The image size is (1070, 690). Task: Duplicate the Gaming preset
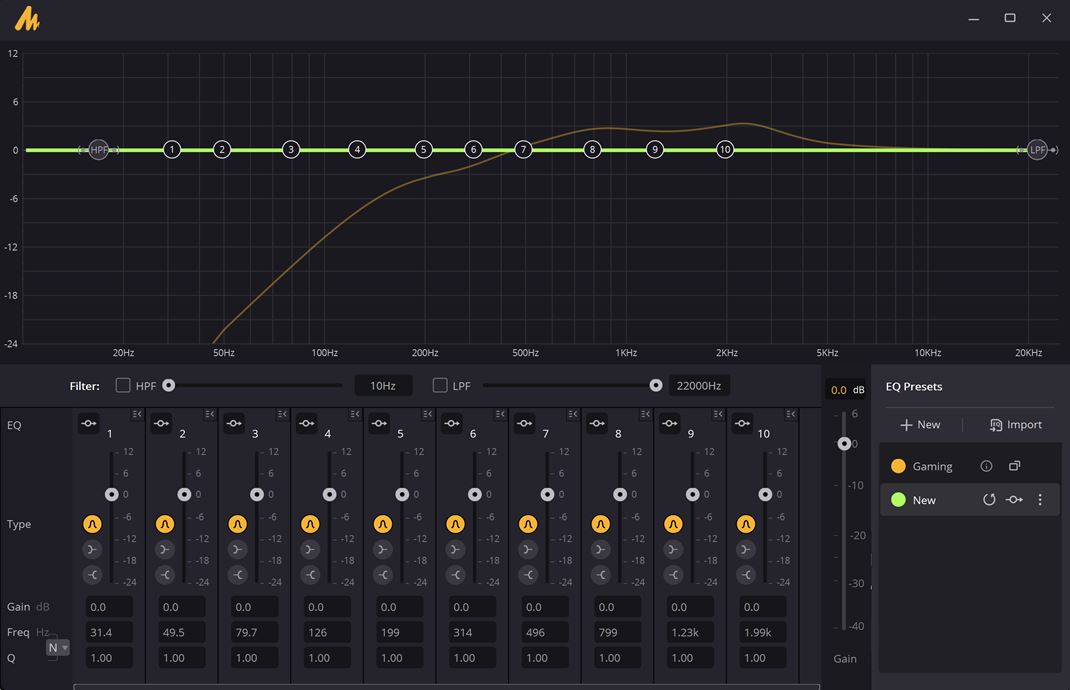click(x=1015, y=466)
